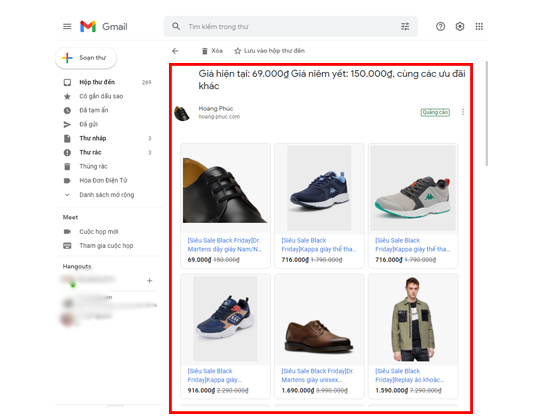Click the send icon beside Đã gửi

tap(67, 124)
